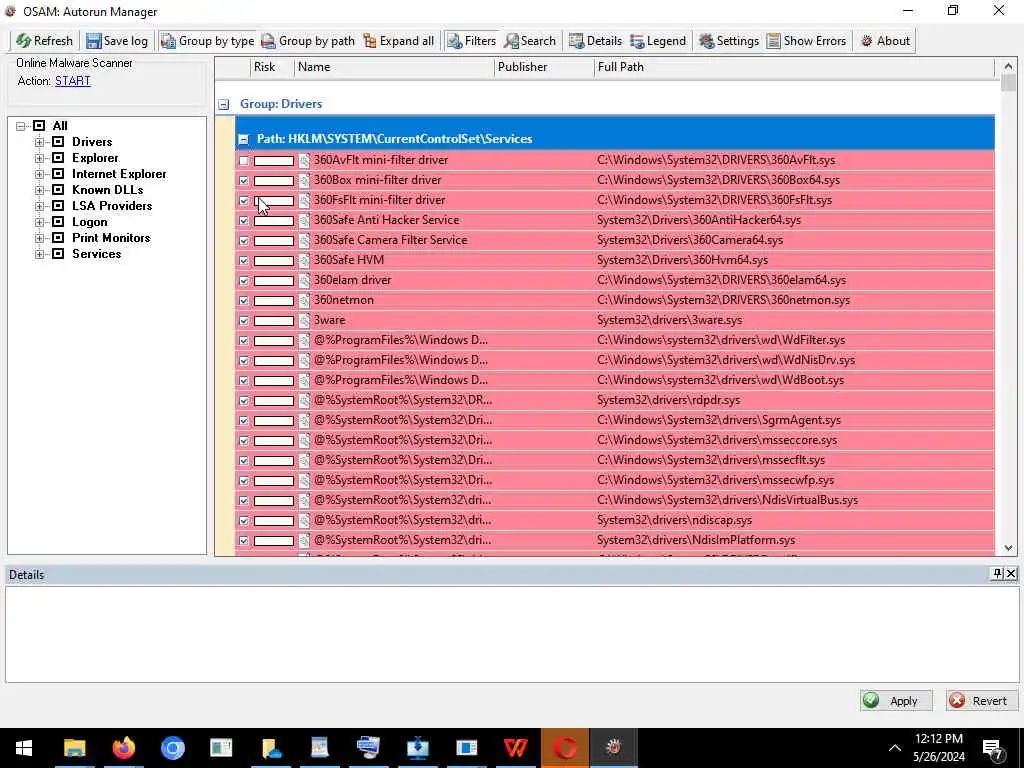The height and width of the screenshot is (768, 1024).
Task: Expand the Drivers tree node
Action: 39,142
